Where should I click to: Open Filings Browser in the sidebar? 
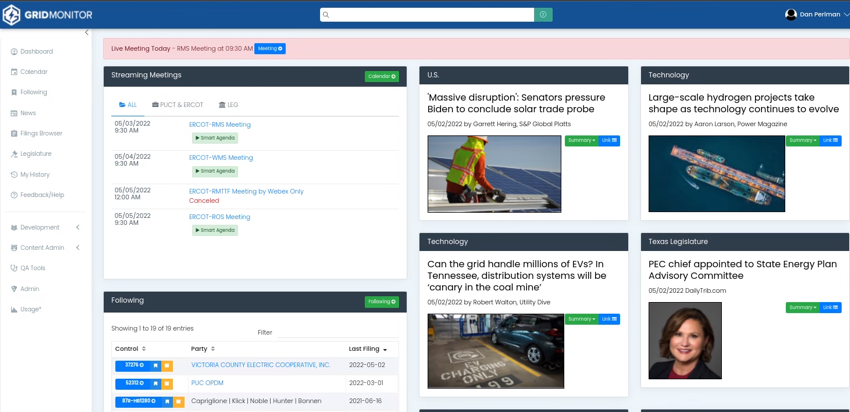click(x=36, y=133)
